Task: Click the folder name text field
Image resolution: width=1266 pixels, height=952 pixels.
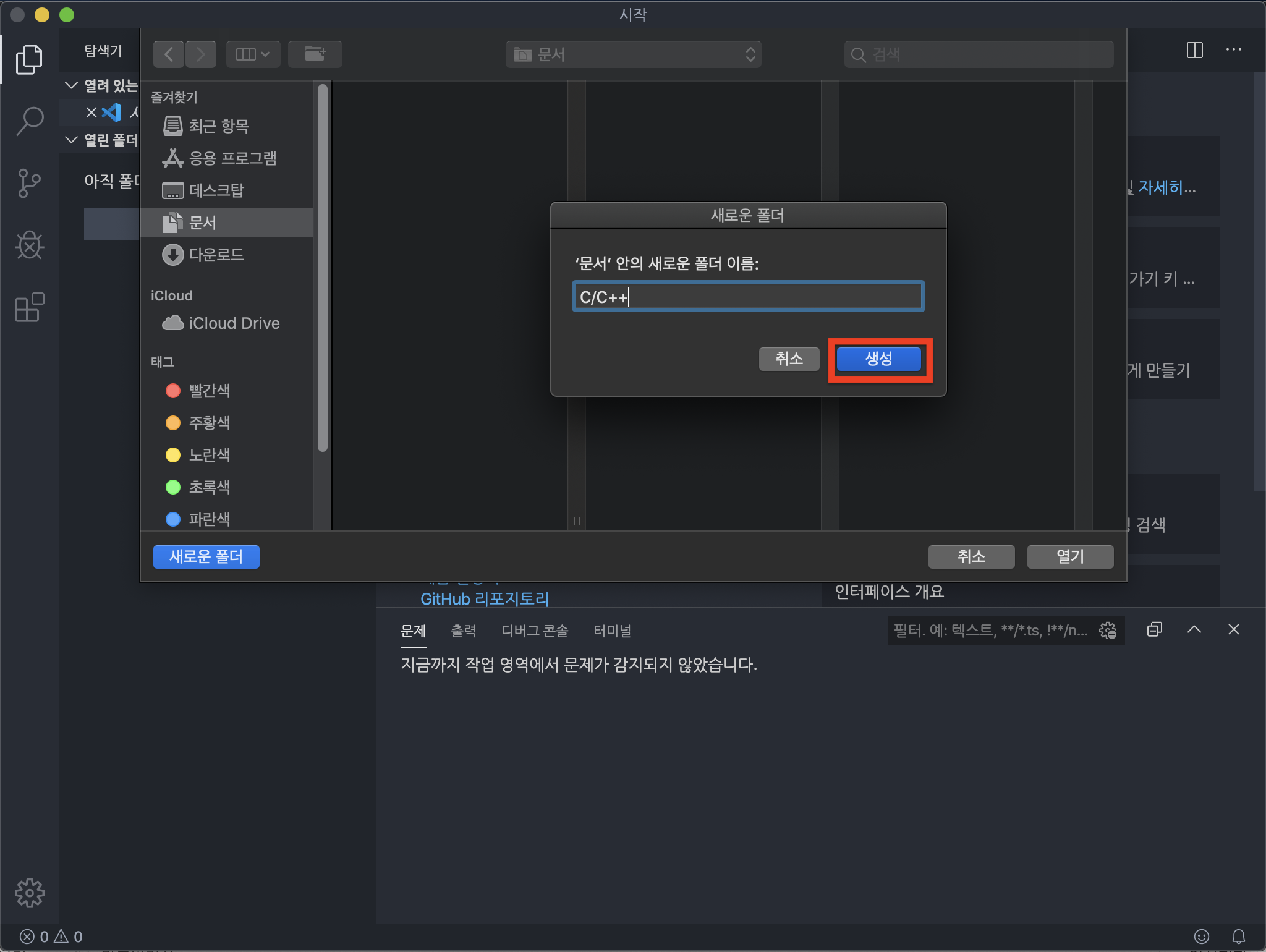Action: coord(748,297)
